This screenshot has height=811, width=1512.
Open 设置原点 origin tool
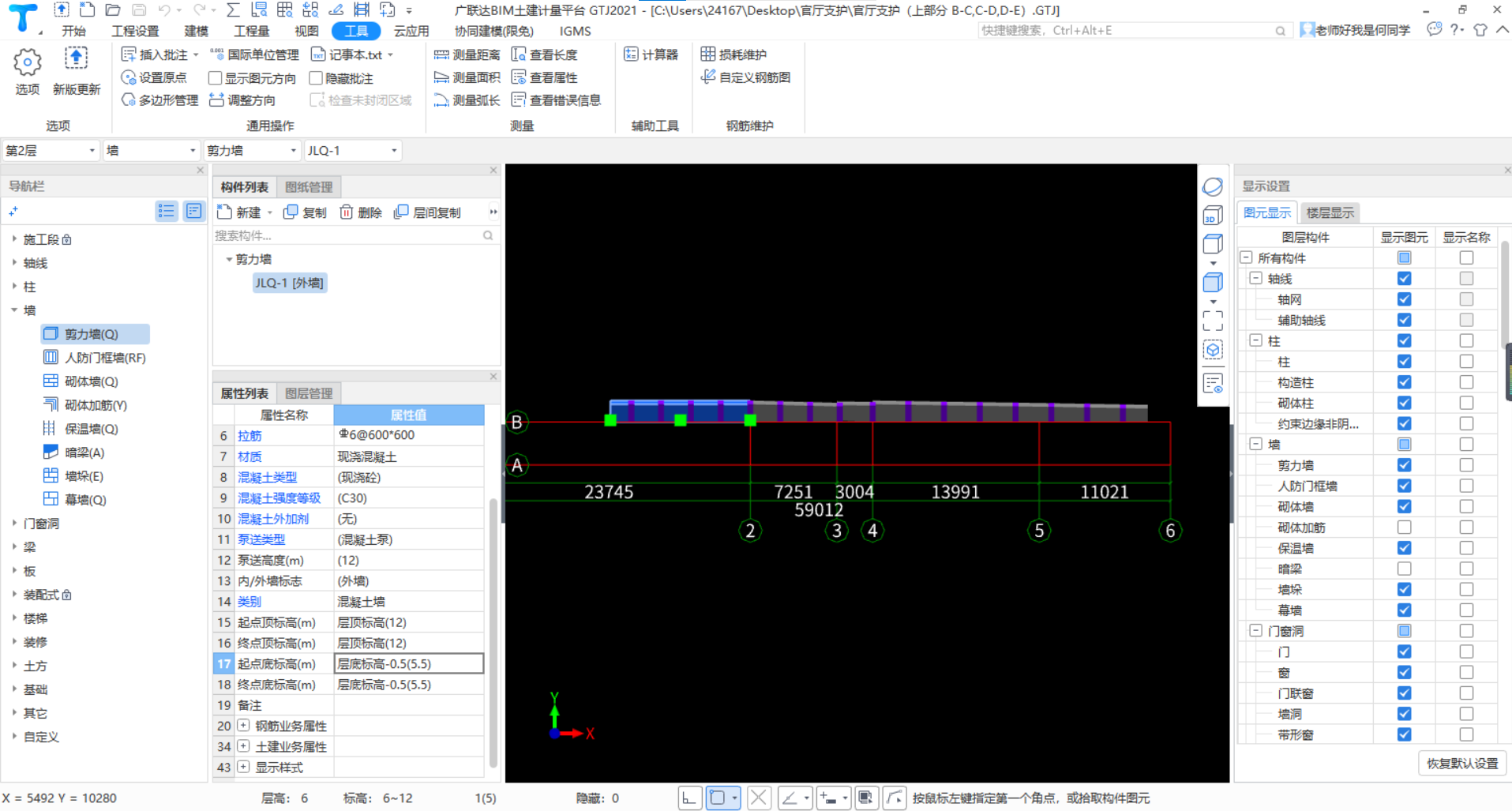tap(155, 77)
